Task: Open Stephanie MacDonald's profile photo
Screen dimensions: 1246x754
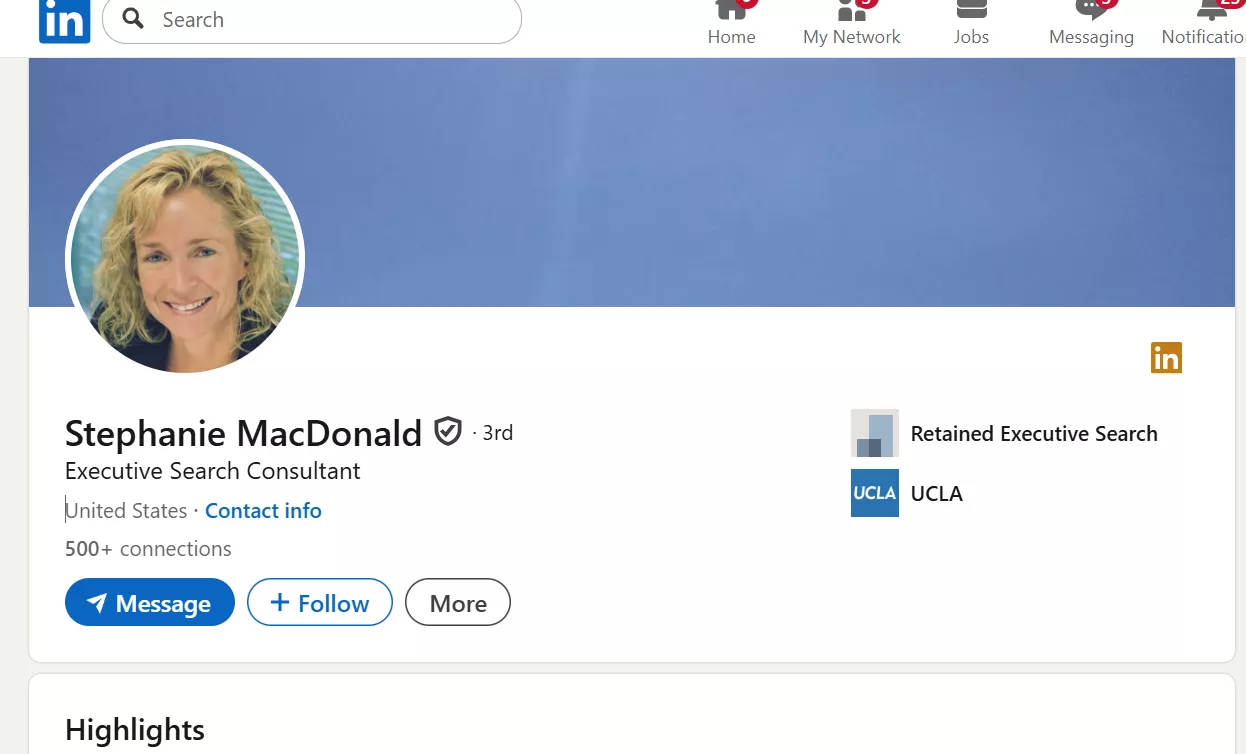Action: pyautogui.click(x=185, y=260)
